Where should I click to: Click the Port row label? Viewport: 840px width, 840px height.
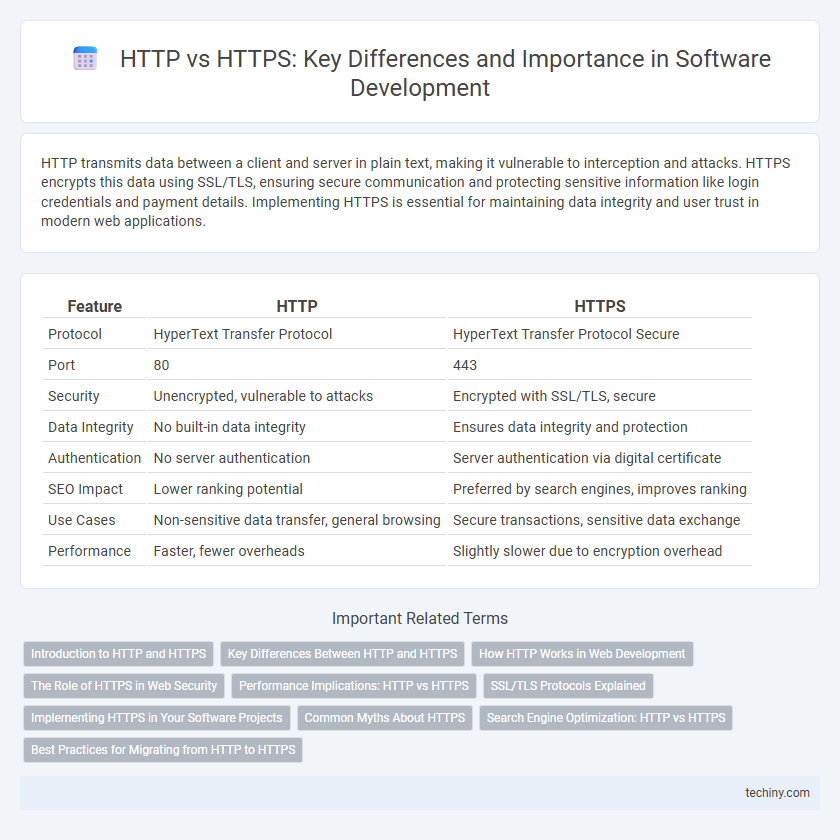(62, 365)
